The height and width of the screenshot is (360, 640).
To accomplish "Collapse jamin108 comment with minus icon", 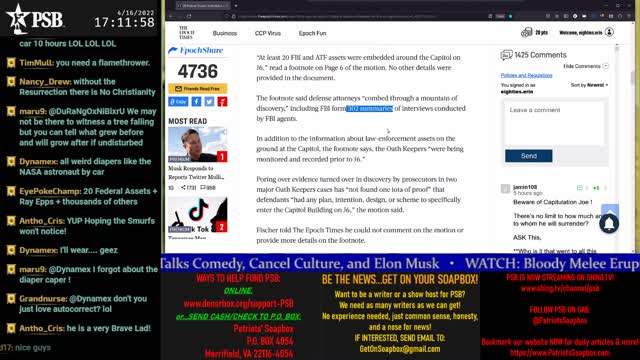I will point(580,188).
